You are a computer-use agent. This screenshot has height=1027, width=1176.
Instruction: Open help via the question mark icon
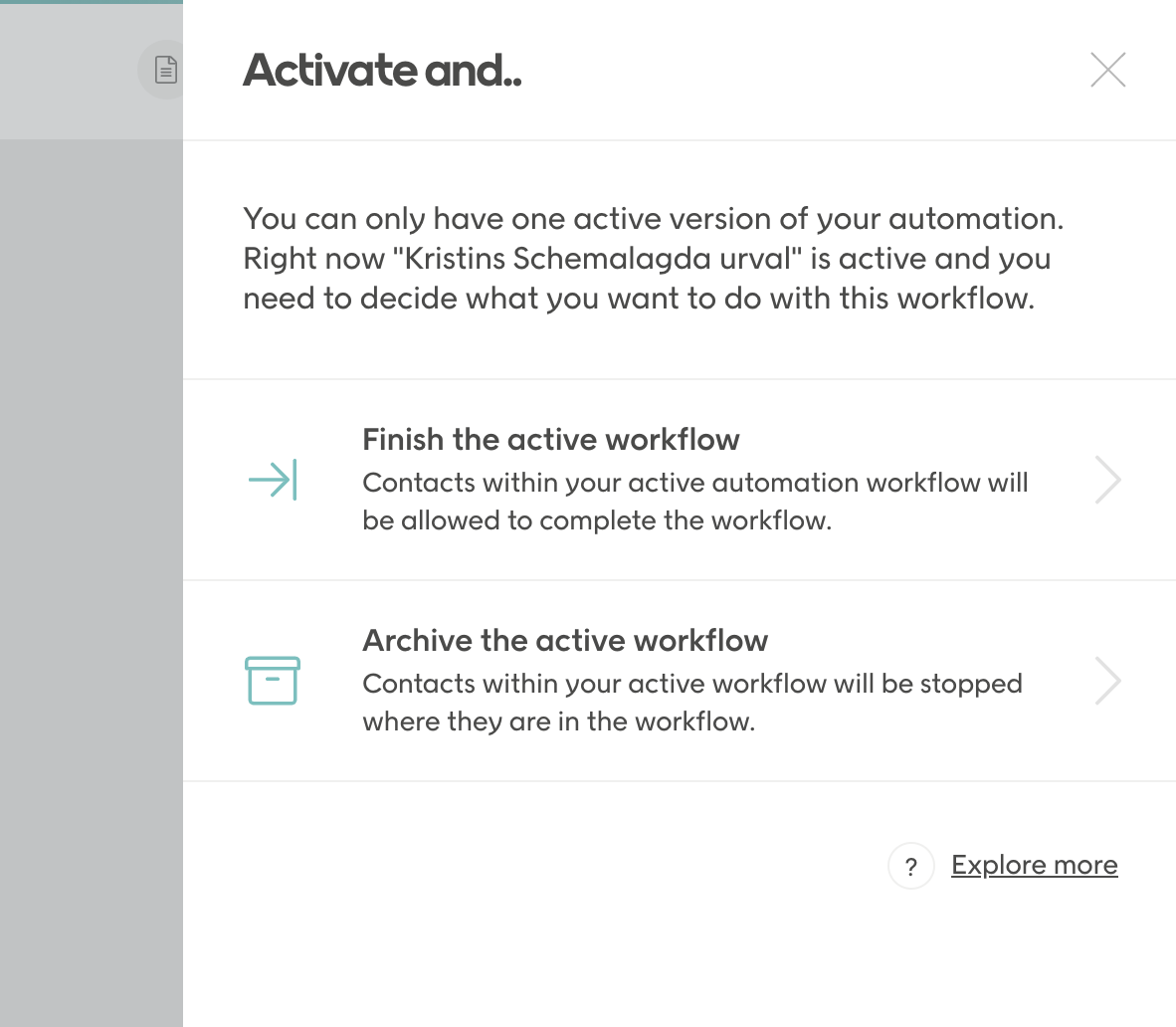point(911,866)
